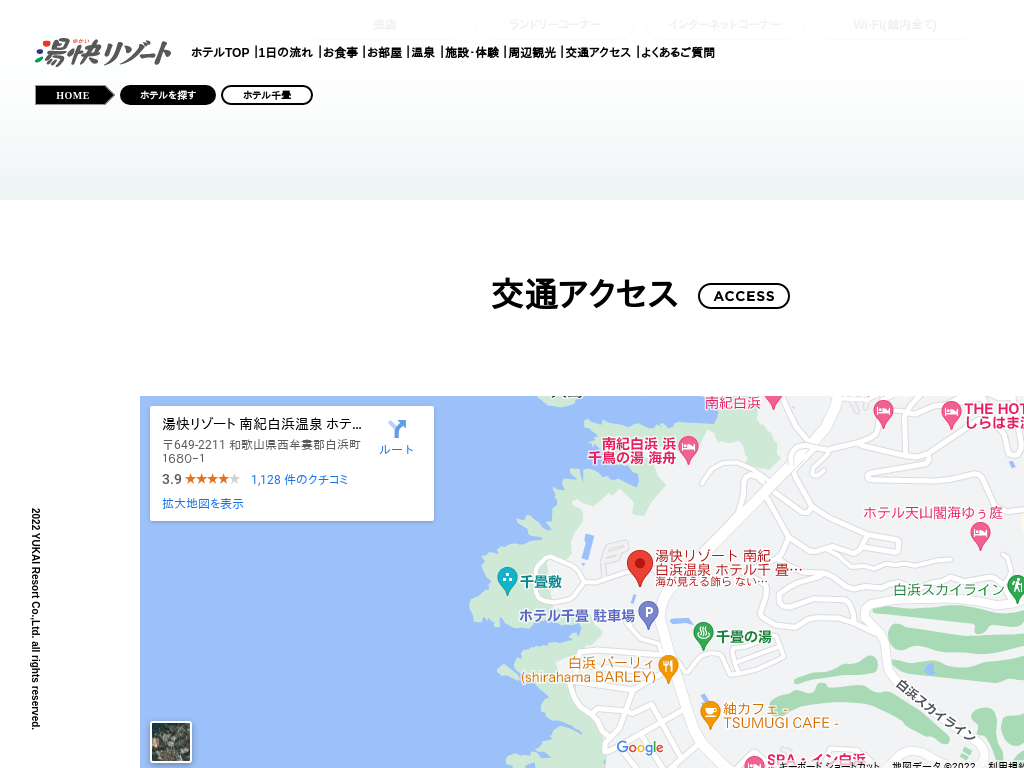1024x768 pixels.
Task: Click 拡大地図を表示 link
Action: click(x=203, y=504)
